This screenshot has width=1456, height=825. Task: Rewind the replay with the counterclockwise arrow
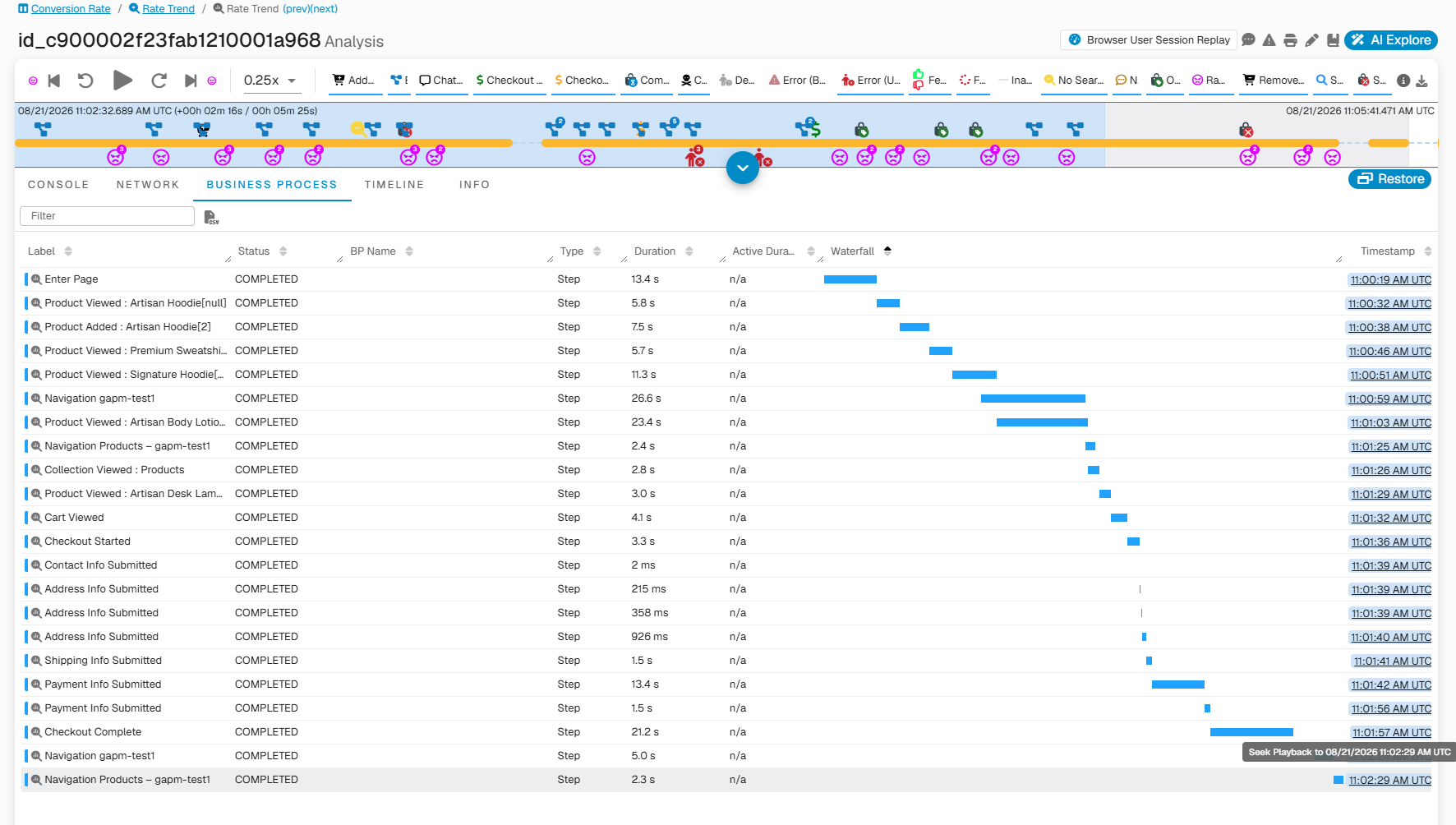point(85,81)
